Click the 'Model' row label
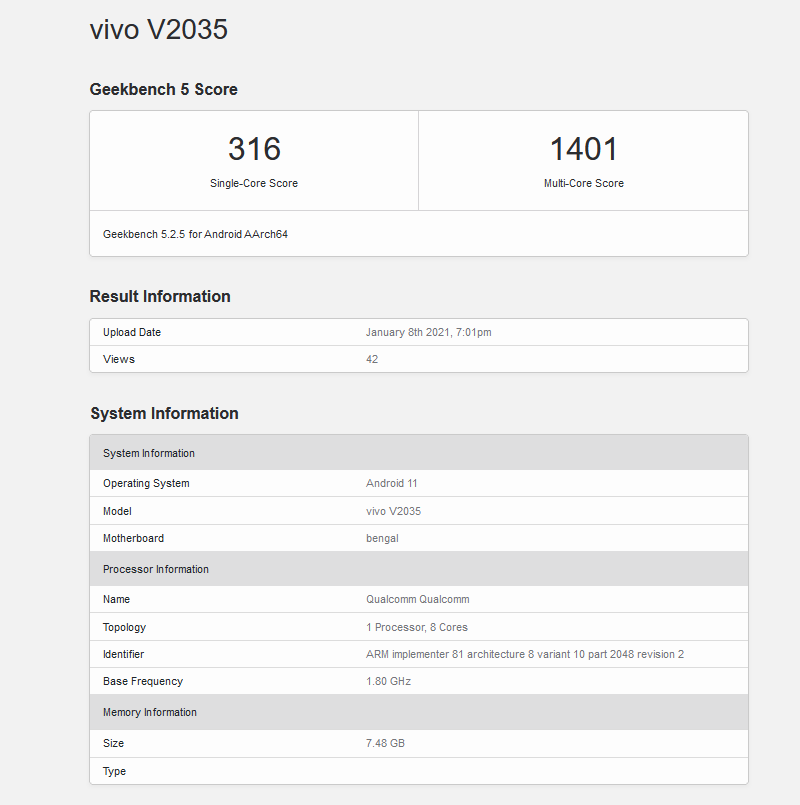 pos(117,511)
